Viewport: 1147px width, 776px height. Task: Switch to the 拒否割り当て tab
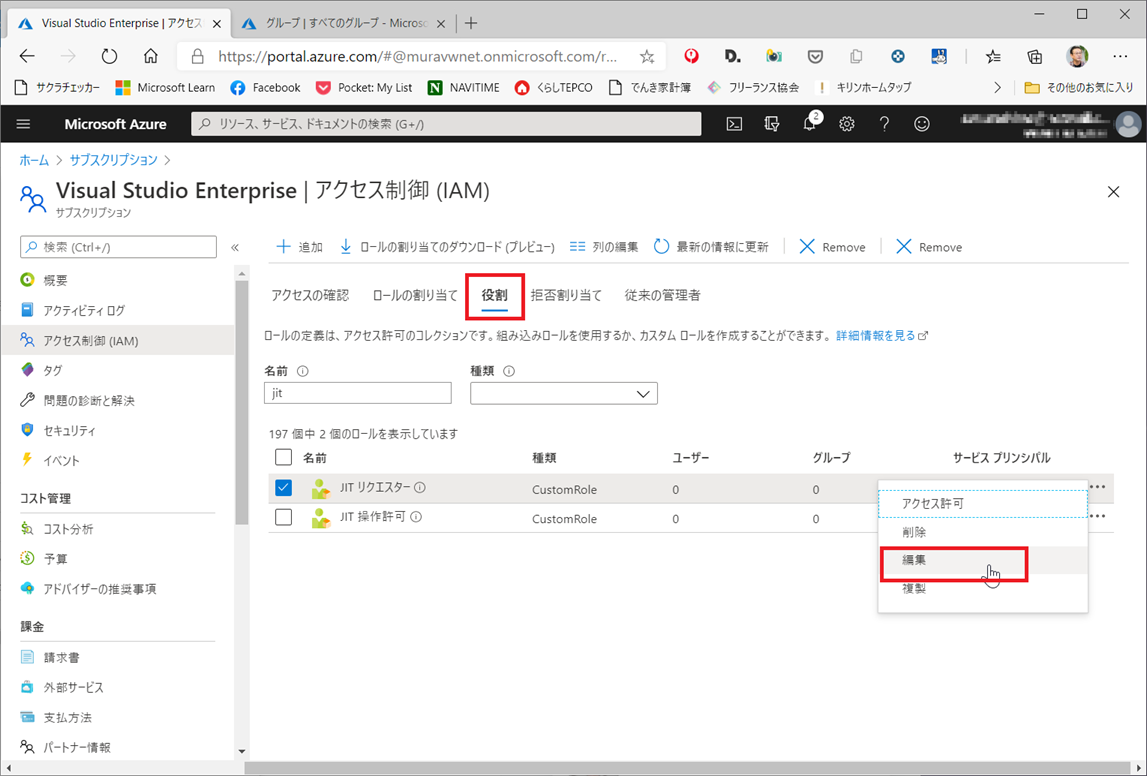pos(566,295)
